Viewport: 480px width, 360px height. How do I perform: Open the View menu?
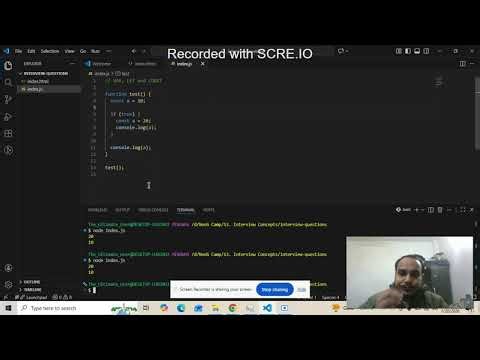click(69, 51)
